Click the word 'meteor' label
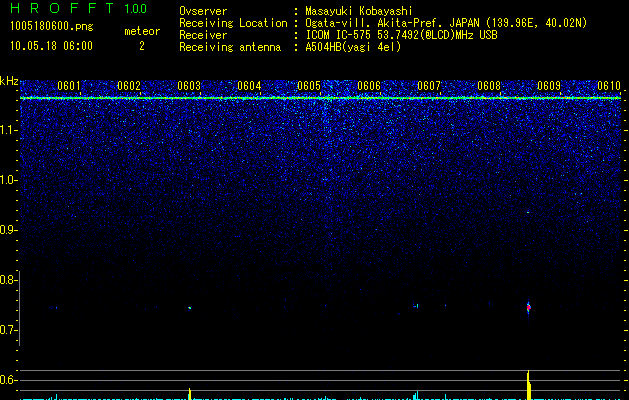The image size is (629, 400). (142, 31)
